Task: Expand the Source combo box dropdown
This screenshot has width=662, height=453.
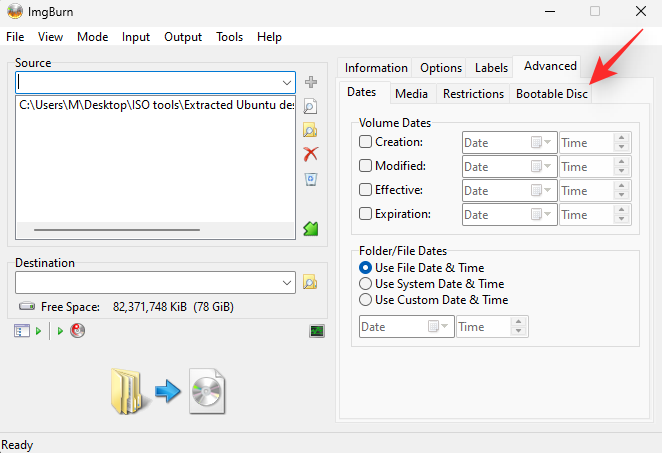Action: point(287,82)
